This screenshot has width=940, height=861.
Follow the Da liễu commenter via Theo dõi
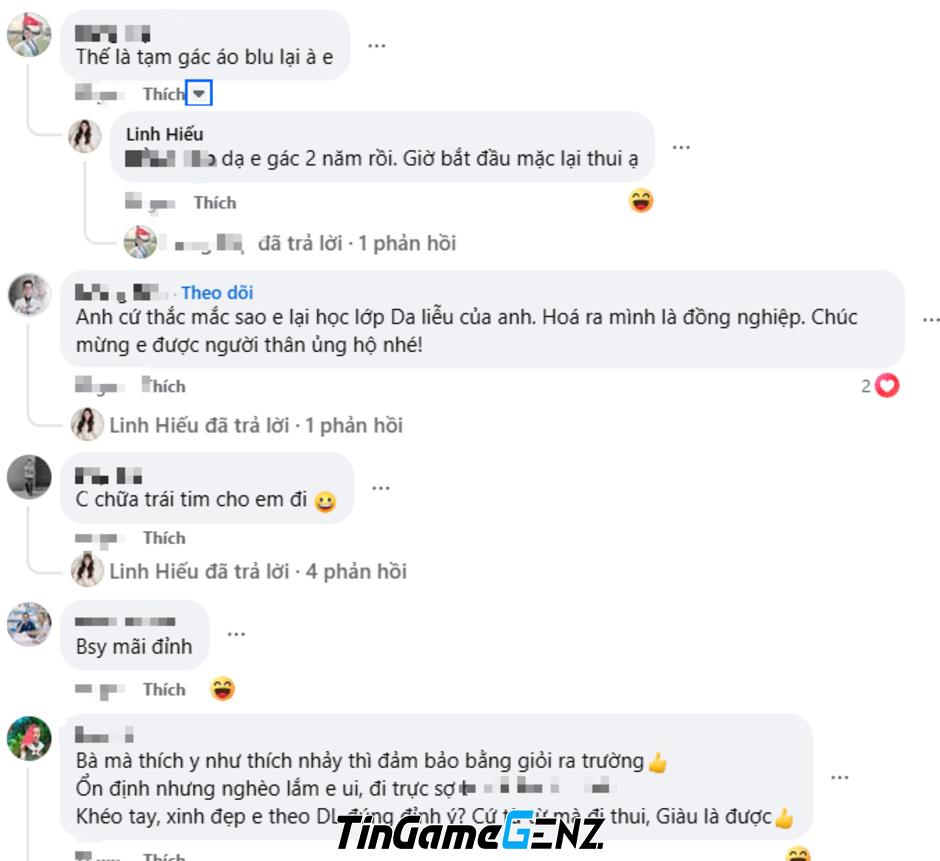click(217, 293)
